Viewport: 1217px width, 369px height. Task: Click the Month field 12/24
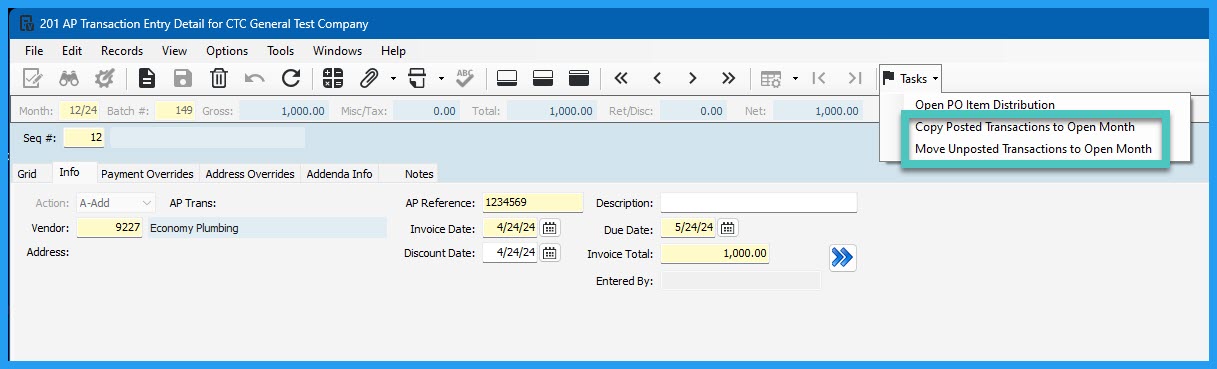(78, 111)
